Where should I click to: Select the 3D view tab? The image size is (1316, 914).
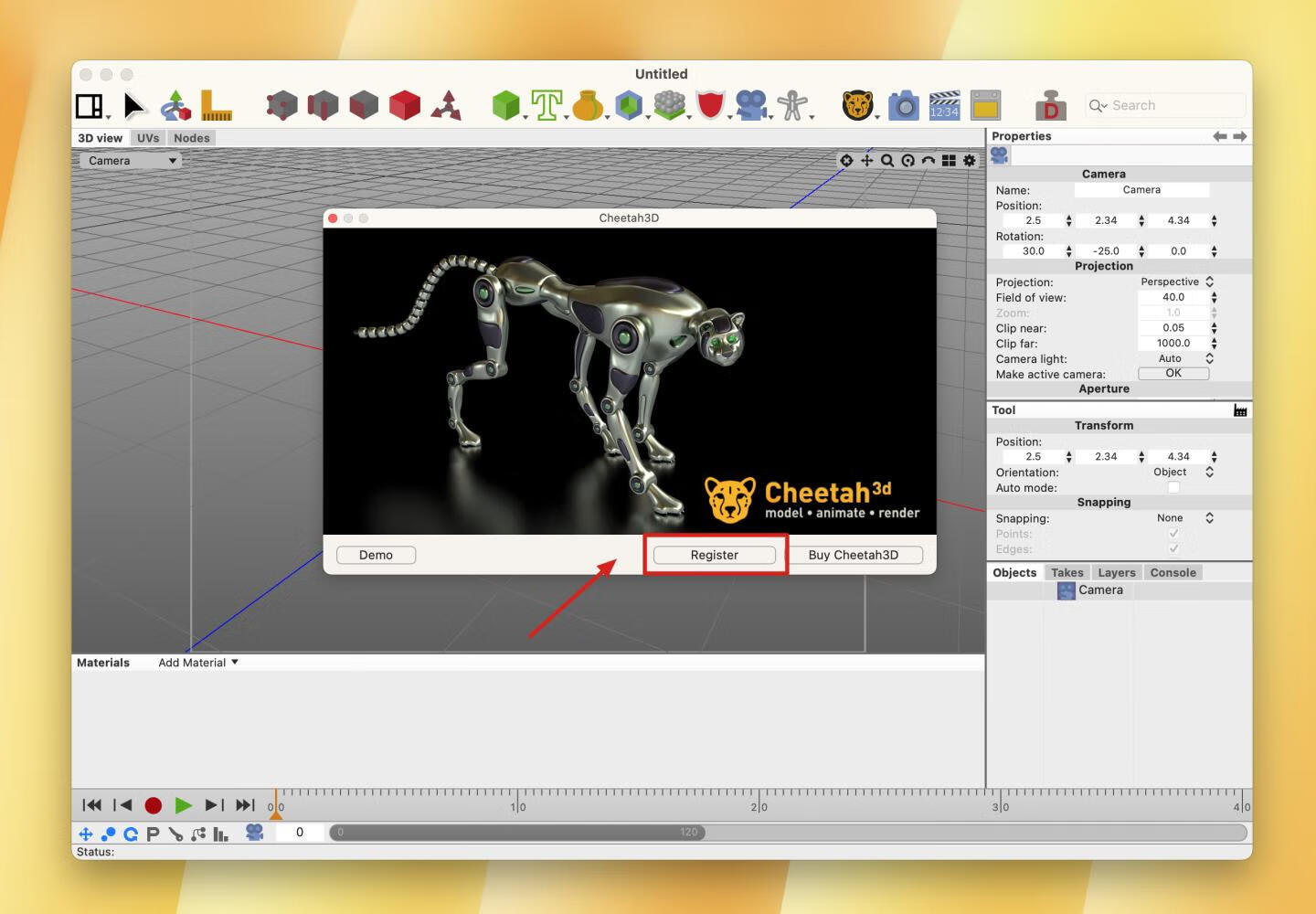(101, 138)
